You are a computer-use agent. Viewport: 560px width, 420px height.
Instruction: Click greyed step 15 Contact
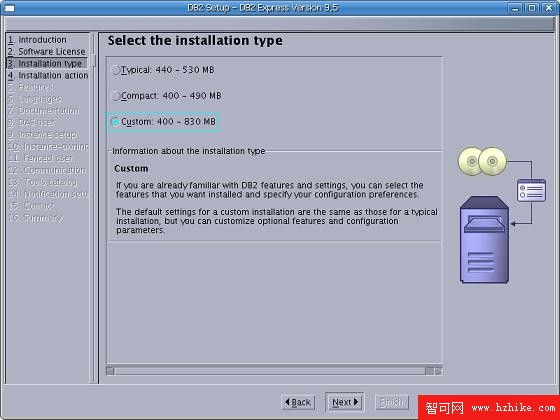click(x=32, y=206)
